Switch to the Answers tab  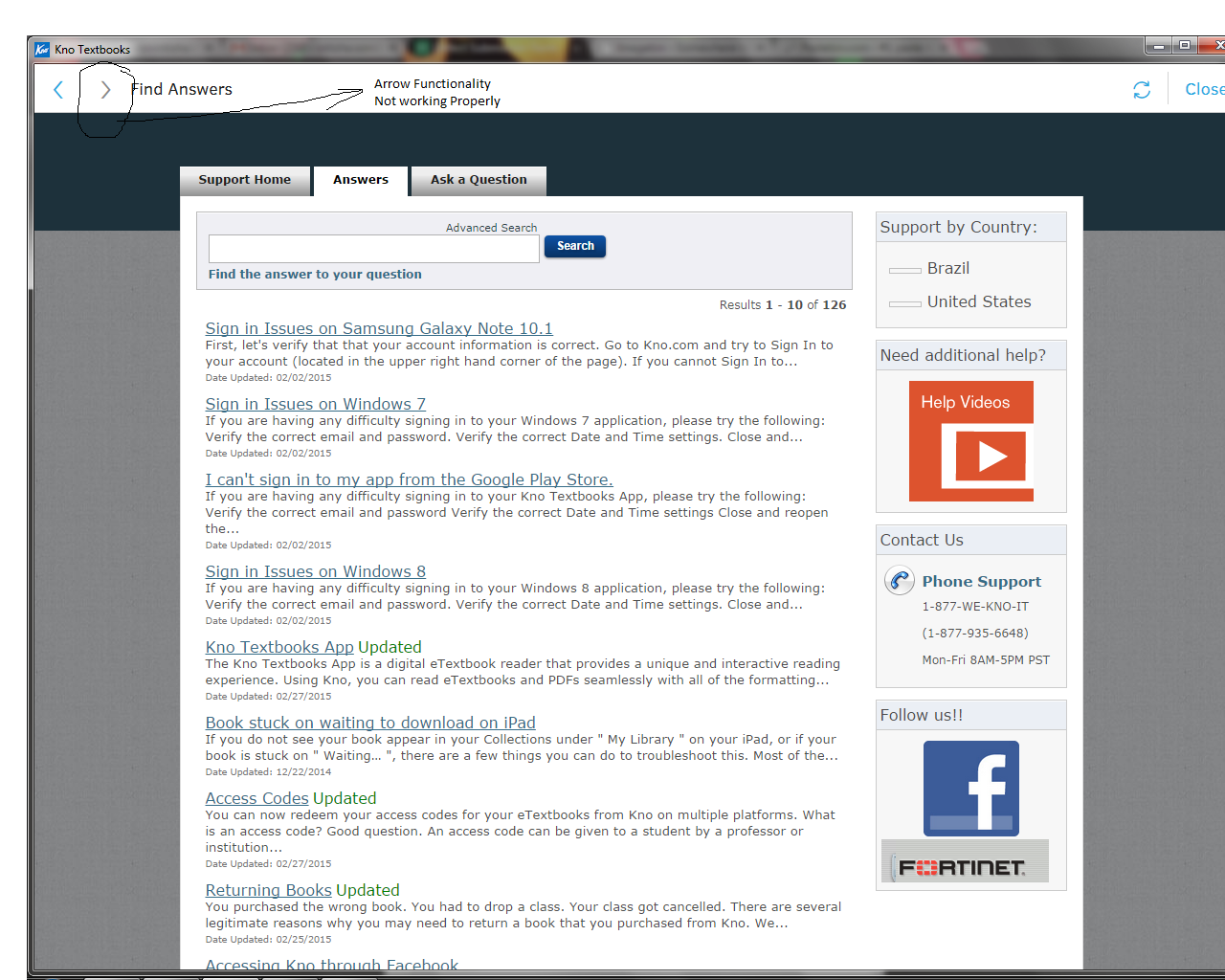(x=361, y=180)
